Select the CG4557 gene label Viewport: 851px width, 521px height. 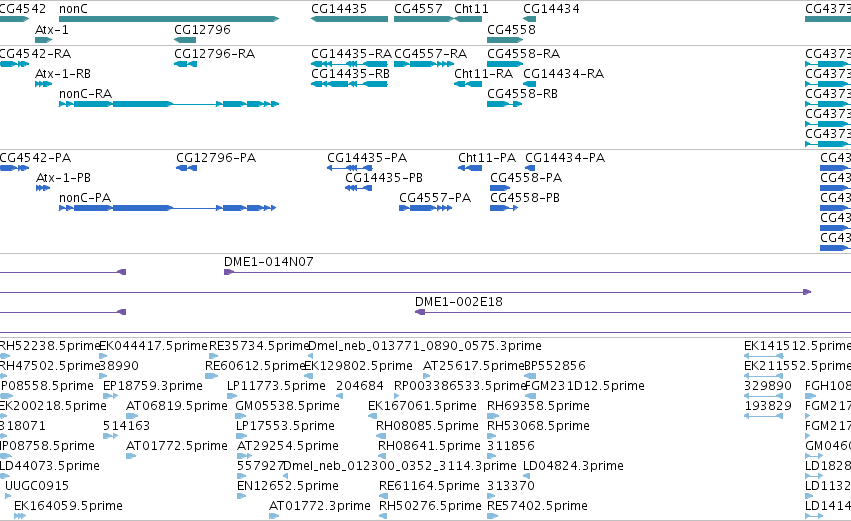418,9
